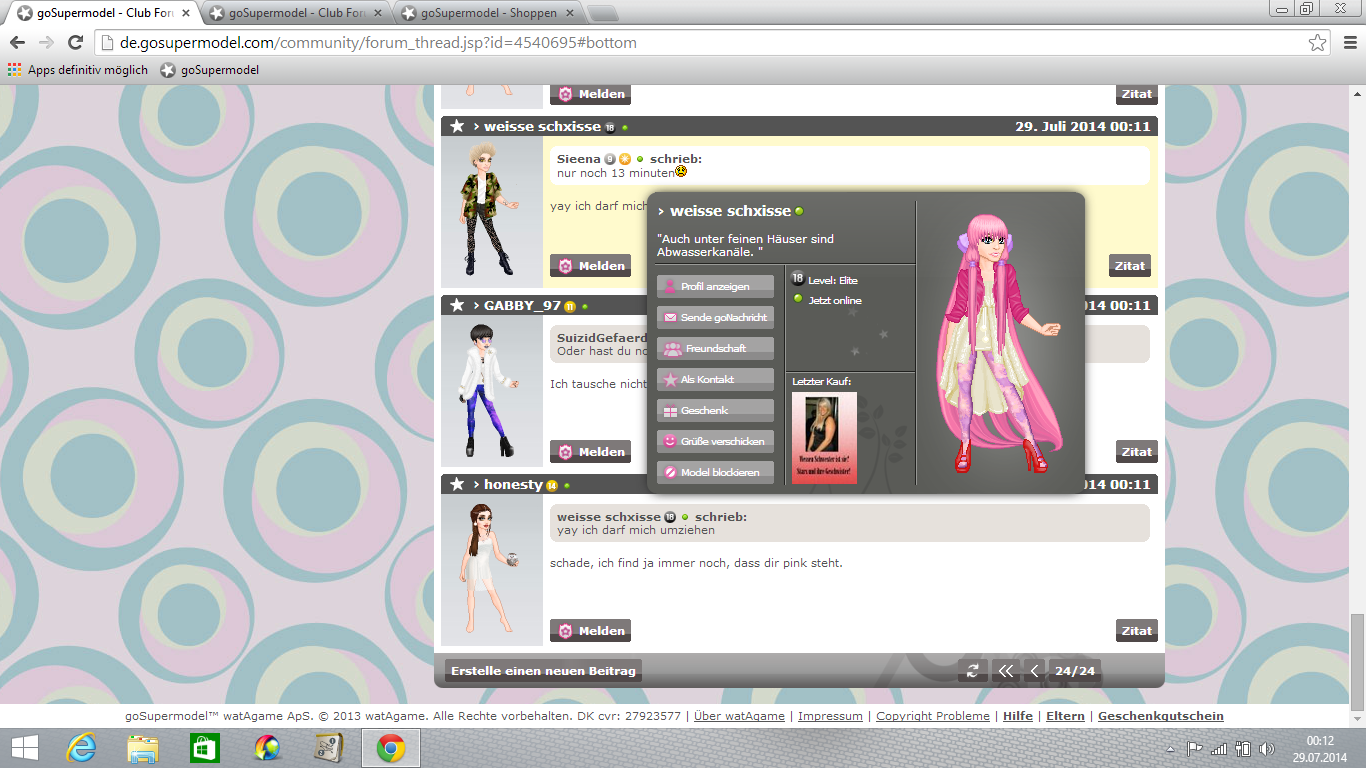Add user via Als Kontakt button
Image resolution: width=1366 pixels, height=768 pixels.
(715, 380)
